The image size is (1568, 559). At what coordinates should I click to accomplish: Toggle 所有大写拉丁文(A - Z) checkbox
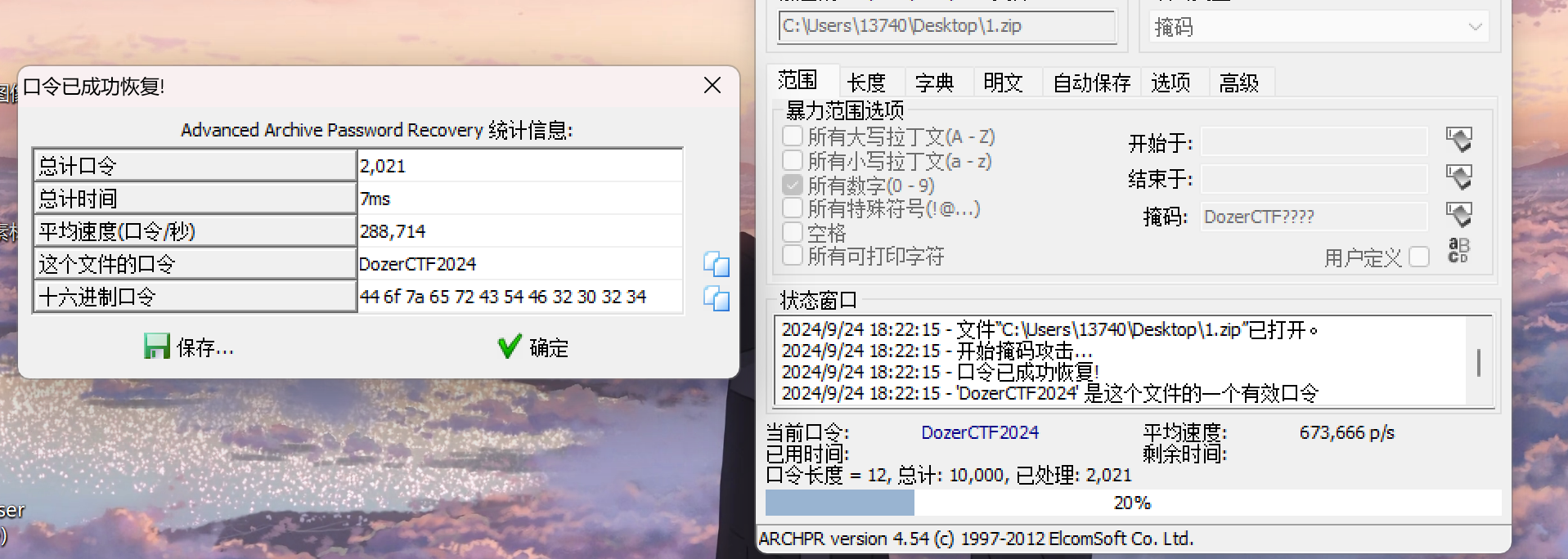click(793, 136)
